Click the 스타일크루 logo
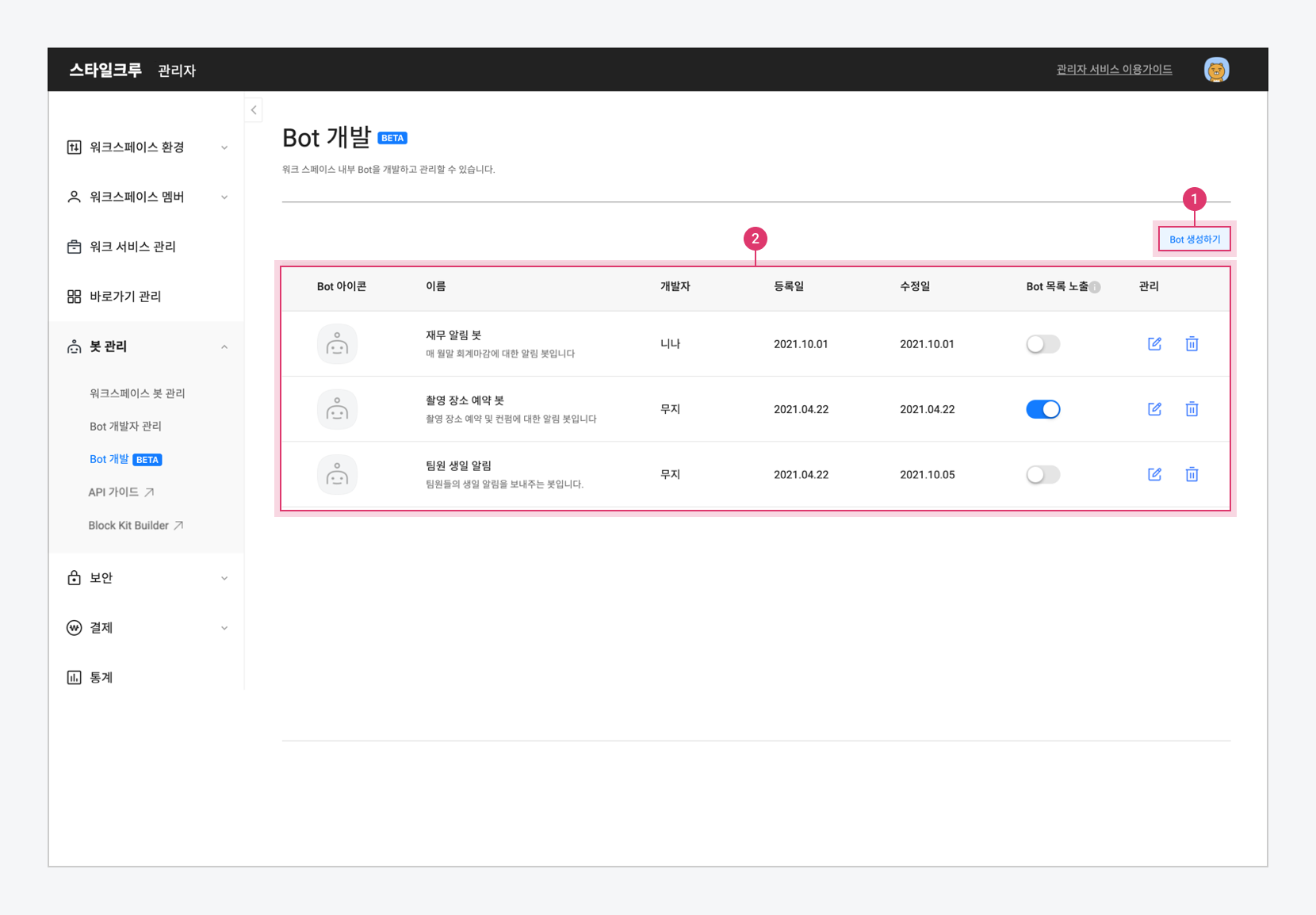This screenshot has height=915, width=1316. tap(105, 70)
